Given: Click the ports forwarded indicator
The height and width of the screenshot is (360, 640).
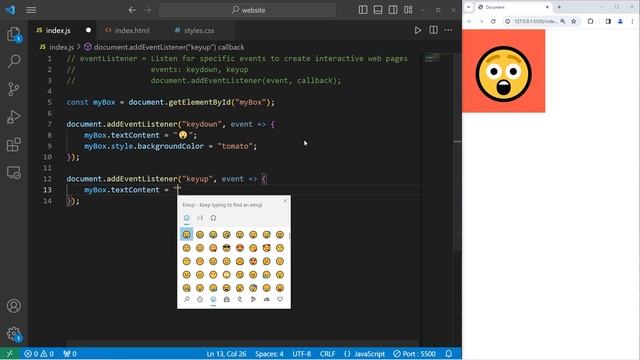Looking at the screenshot, I should coord(70,354).
